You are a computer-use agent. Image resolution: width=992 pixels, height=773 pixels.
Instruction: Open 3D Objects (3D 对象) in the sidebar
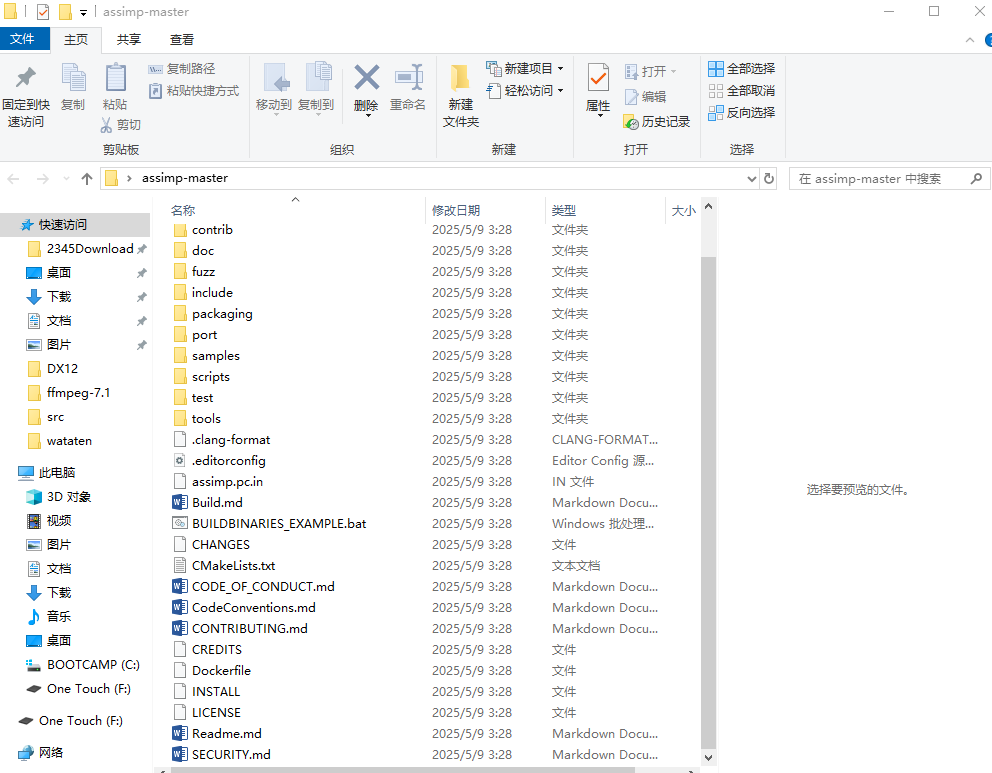[68, 497]
